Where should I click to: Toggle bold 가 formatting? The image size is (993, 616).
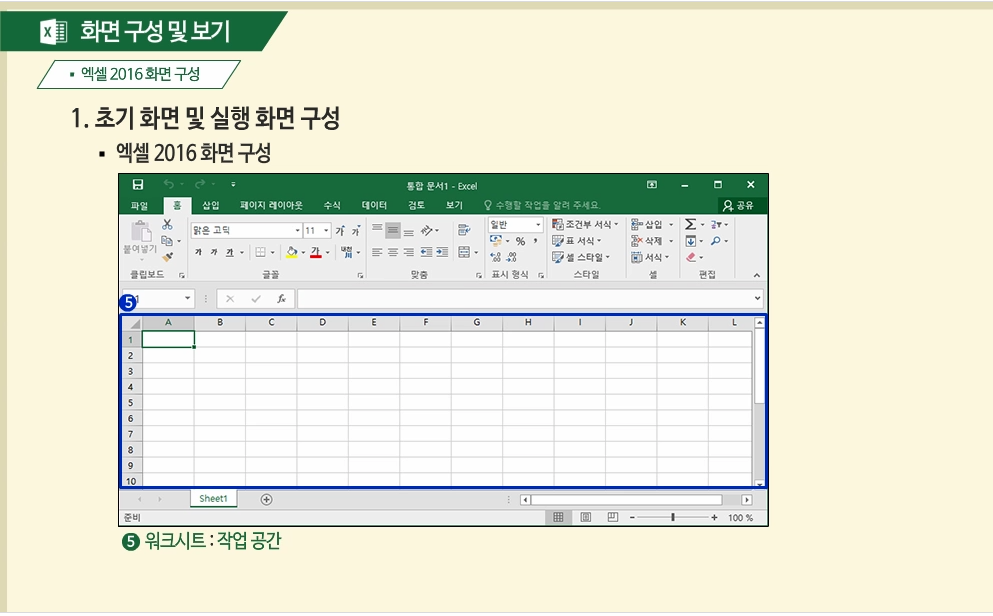(x=198, y=252)
